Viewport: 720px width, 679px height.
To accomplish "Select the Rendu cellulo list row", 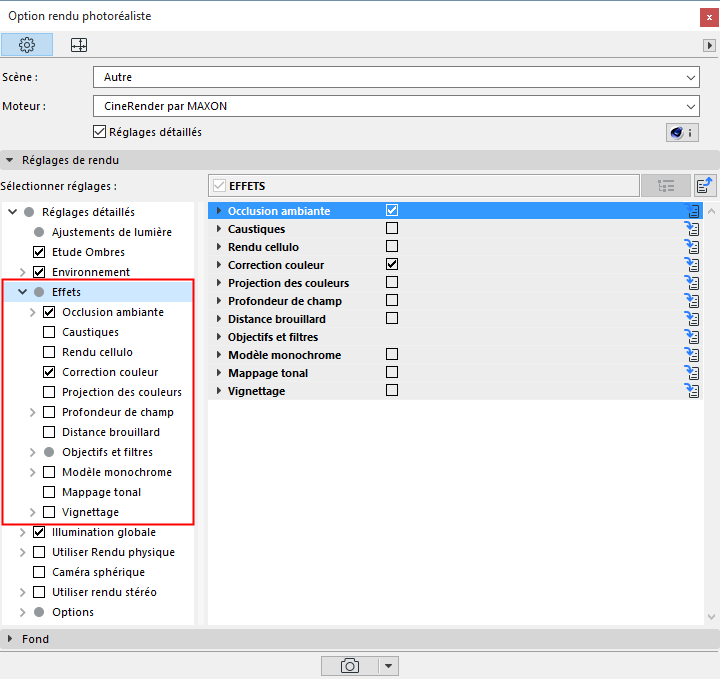I will click(455, 247).
